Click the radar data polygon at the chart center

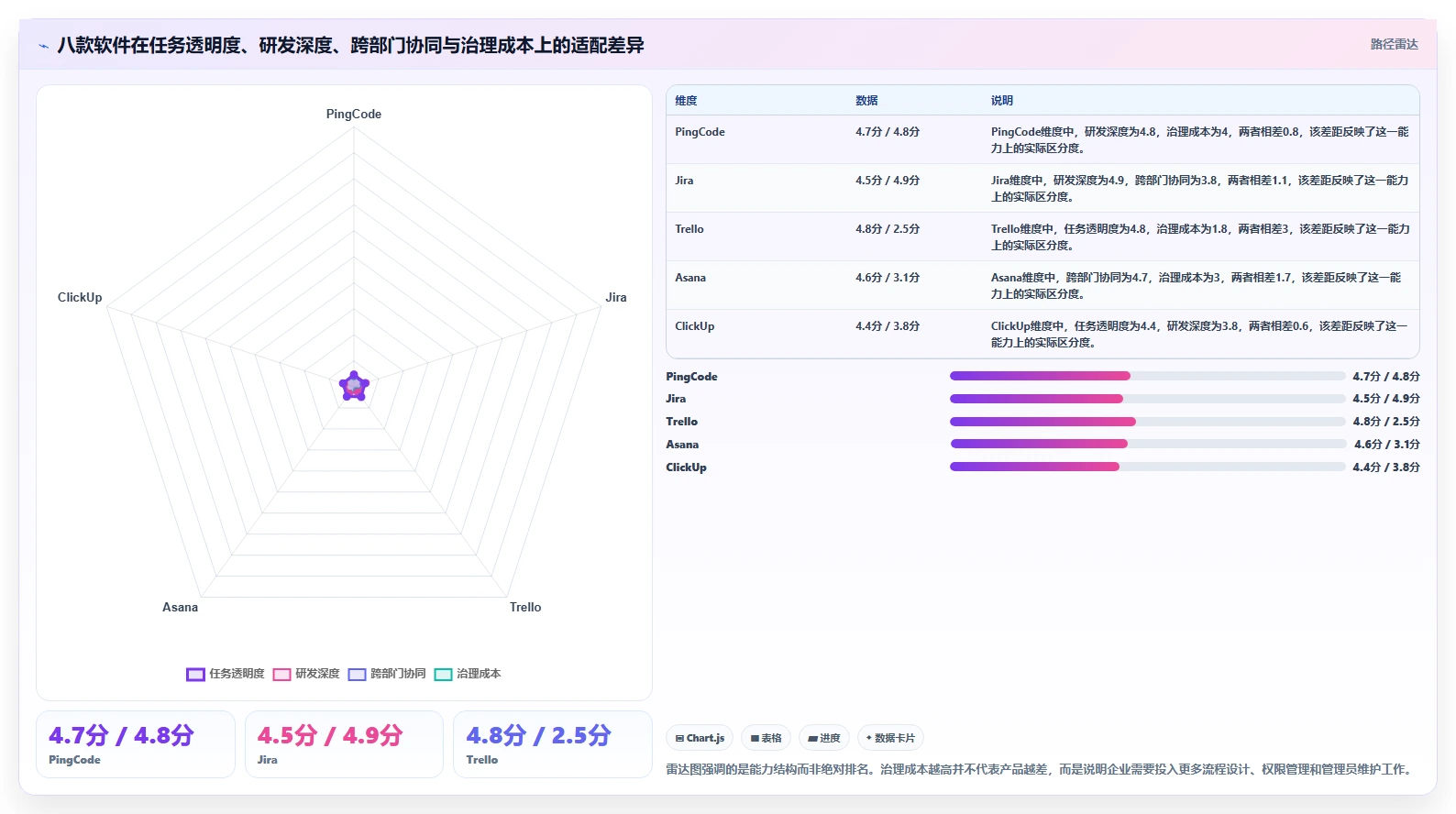[x=354, y=386]
